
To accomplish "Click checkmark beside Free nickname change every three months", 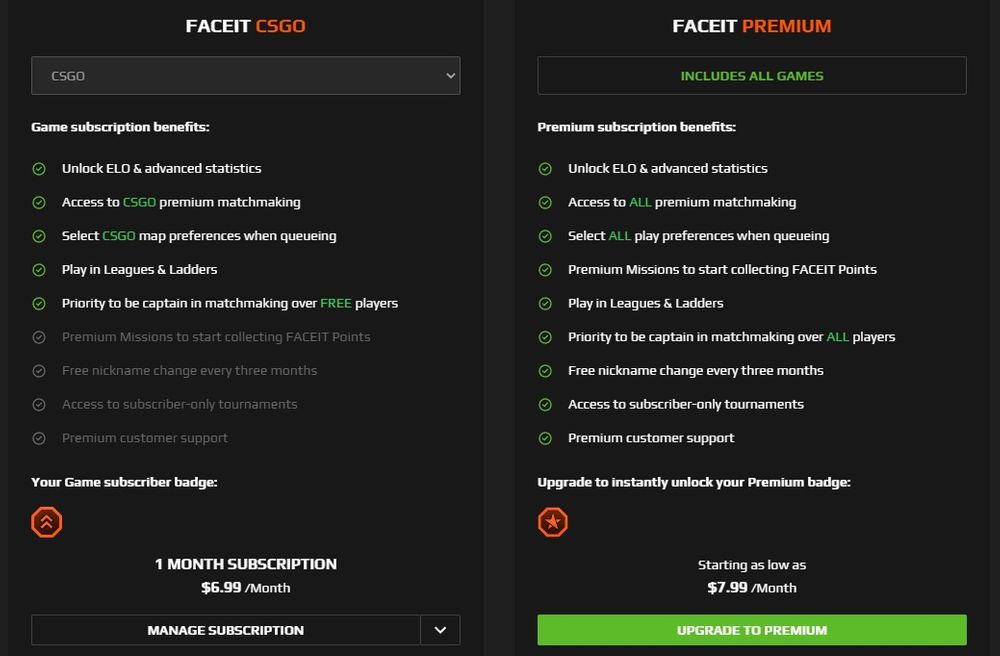I will click(x=546, y=370).
